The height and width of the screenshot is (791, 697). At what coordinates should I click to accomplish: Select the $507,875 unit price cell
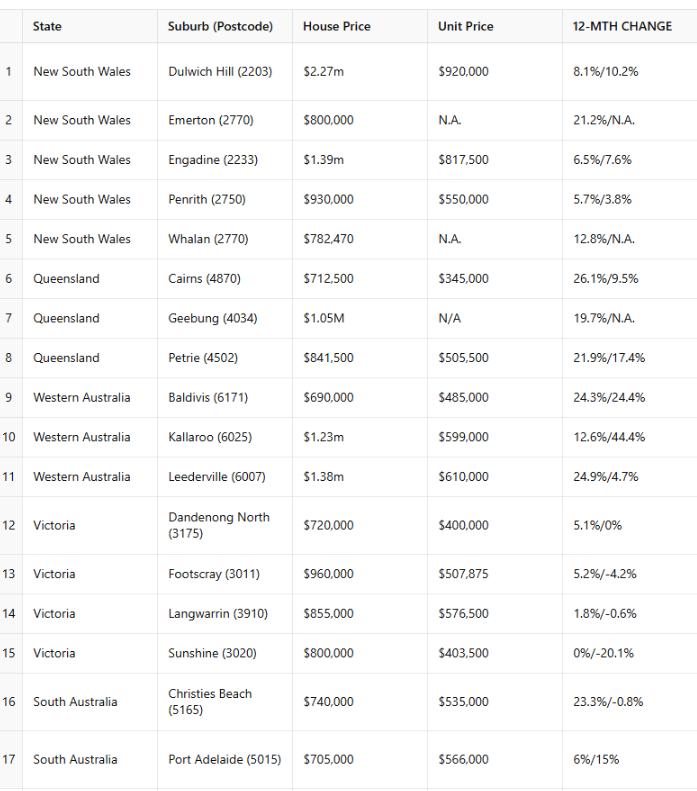point(463,574)
